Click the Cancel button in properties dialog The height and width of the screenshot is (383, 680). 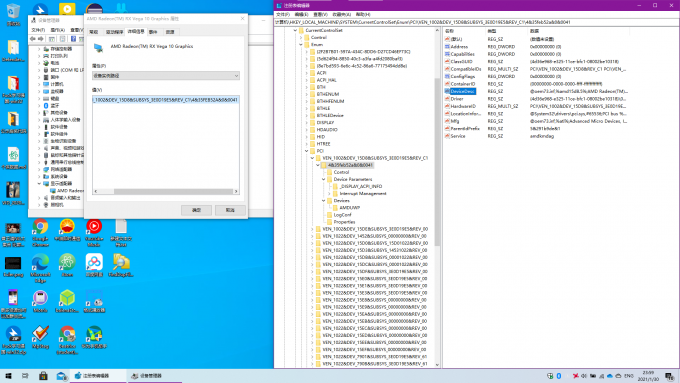point(230,210)
